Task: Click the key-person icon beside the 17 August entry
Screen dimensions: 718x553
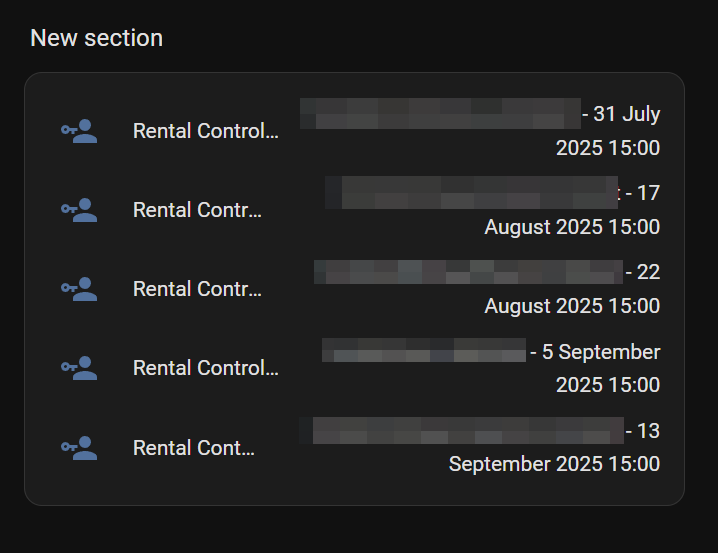Action: pyautogui.click(x=79, y=210)
